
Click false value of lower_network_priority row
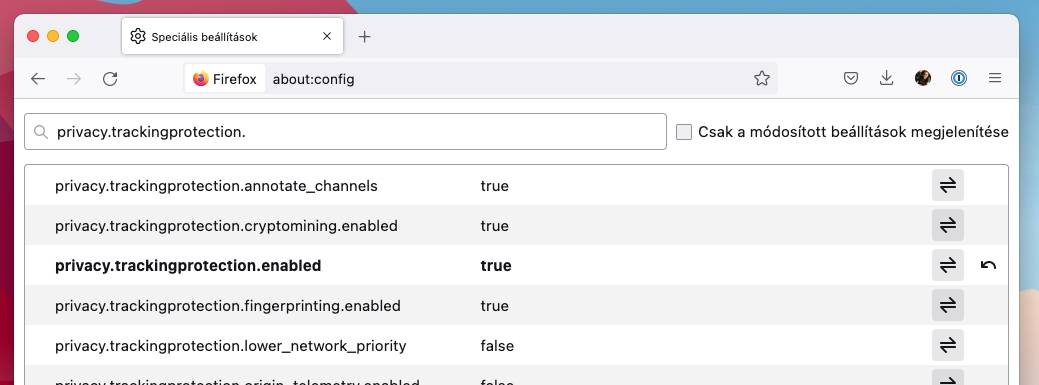point(497,346)
